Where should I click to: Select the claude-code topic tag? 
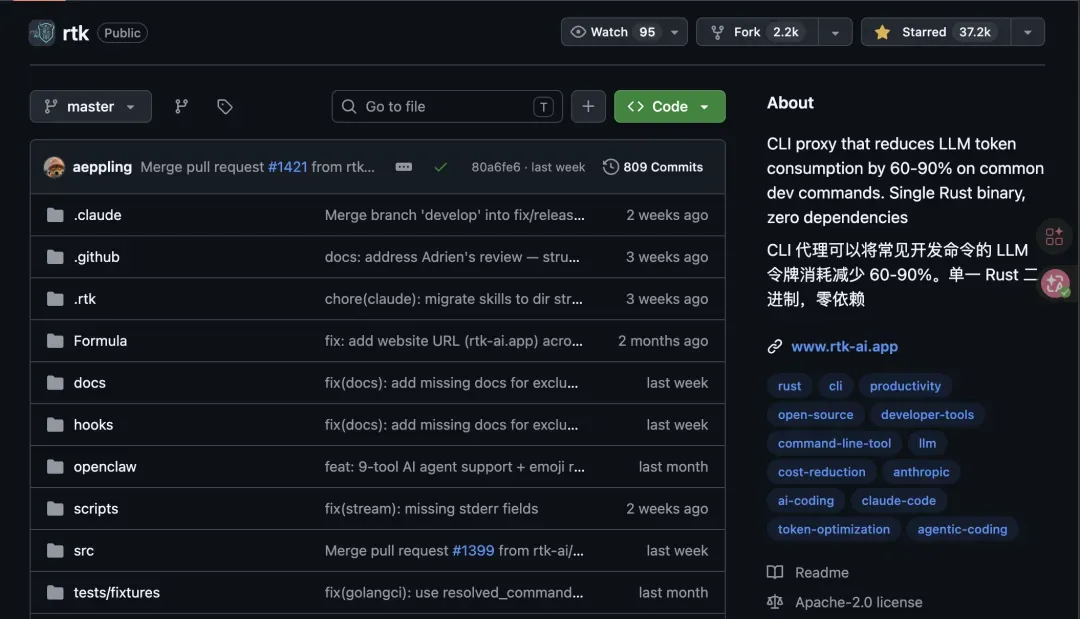pyautogui.click(x=898, y=501)
